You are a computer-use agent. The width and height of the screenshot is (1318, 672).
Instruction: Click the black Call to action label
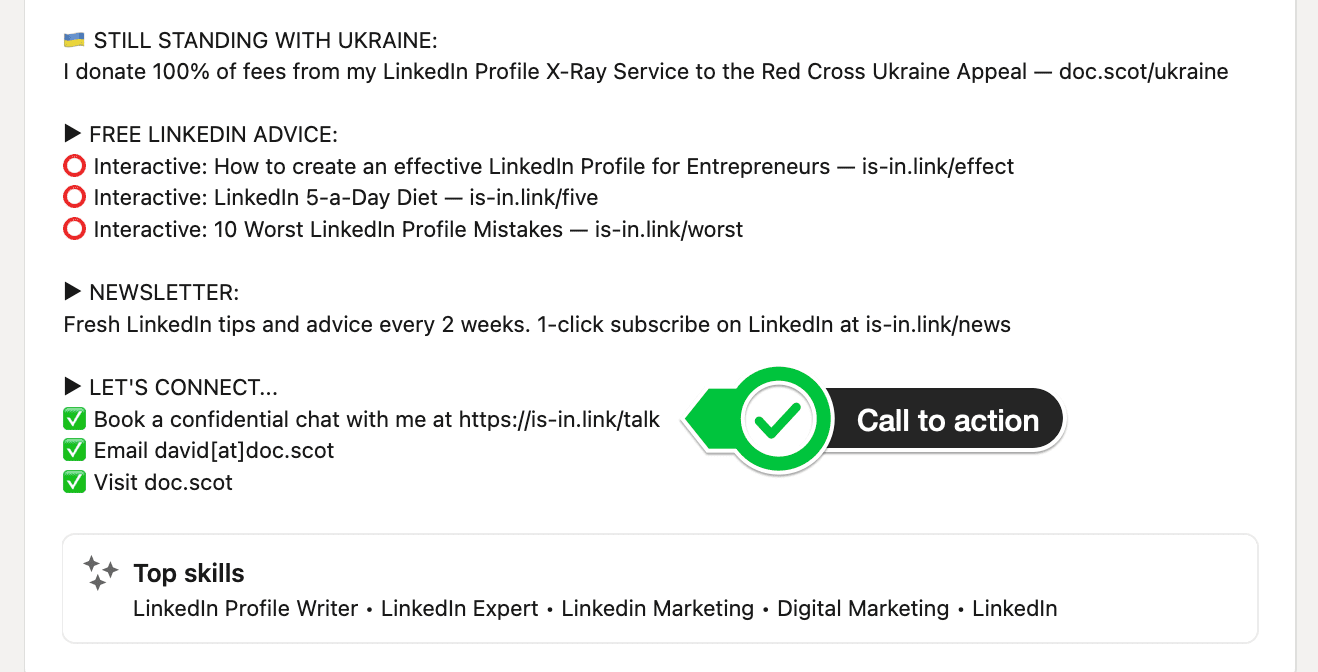947,420
